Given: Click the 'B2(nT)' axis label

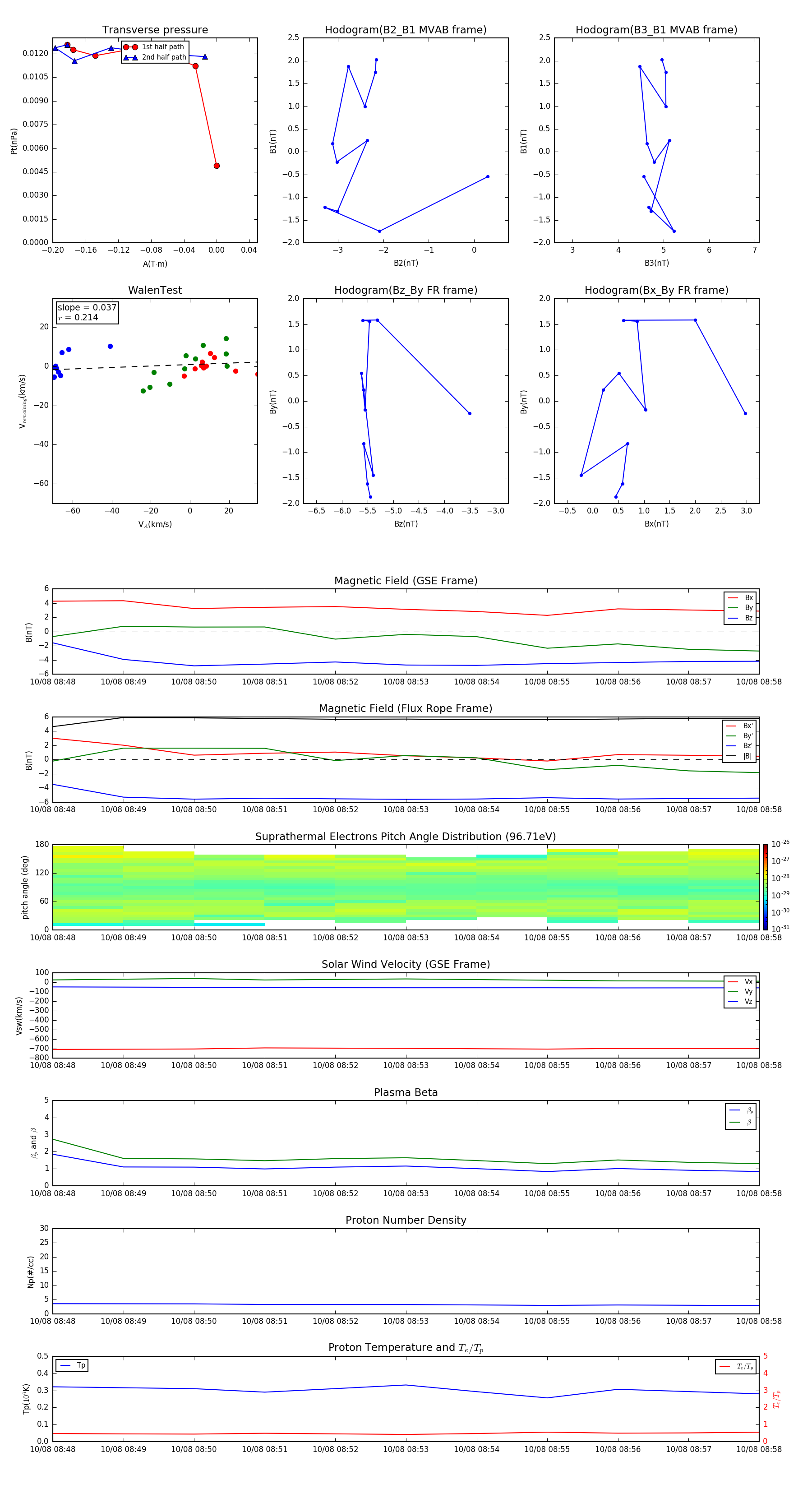Looking at the screenshot, I should coord(406,264).
